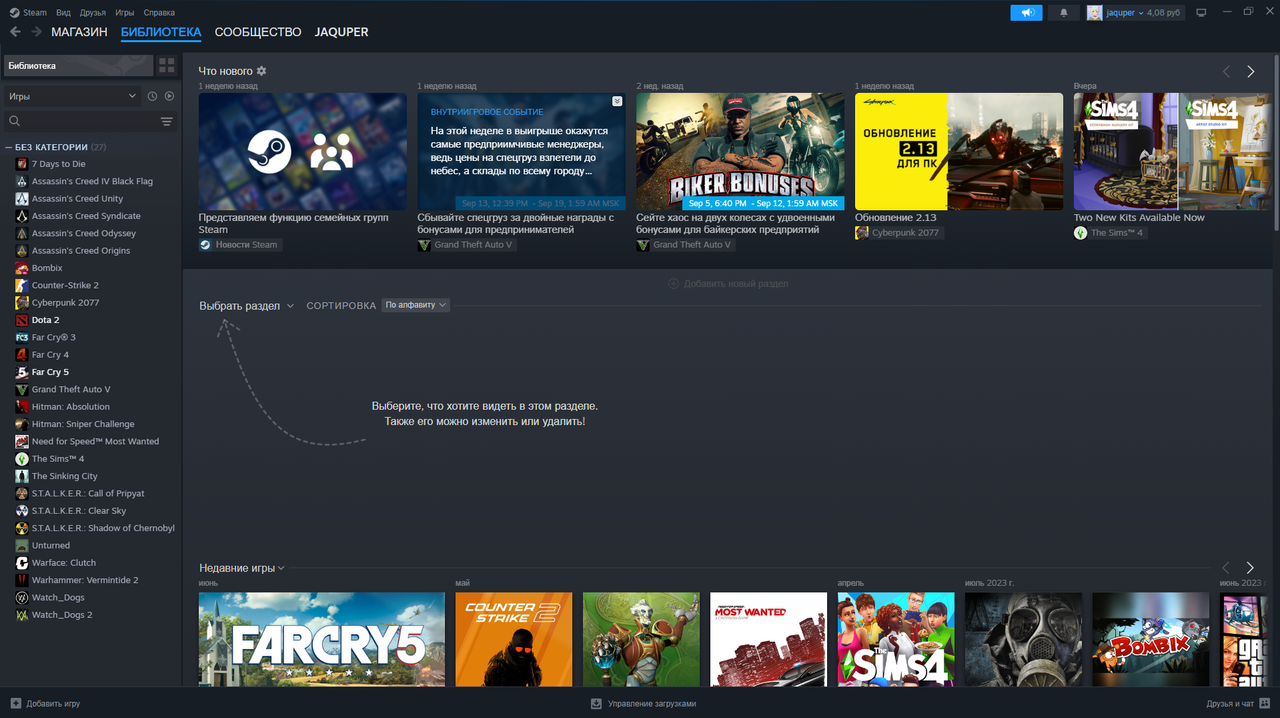Click the Counter-Strike 2 game icon
Viewport: 1280px width, 718px height.
[22, 285]
